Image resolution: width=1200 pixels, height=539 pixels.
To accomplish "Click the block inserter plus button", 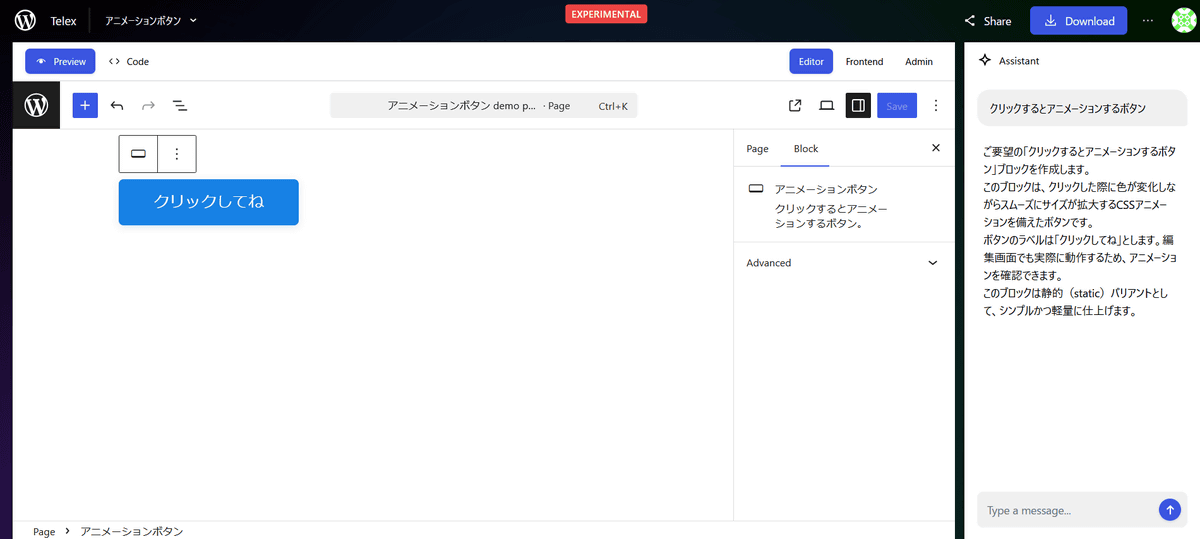I will coord(85,105).
